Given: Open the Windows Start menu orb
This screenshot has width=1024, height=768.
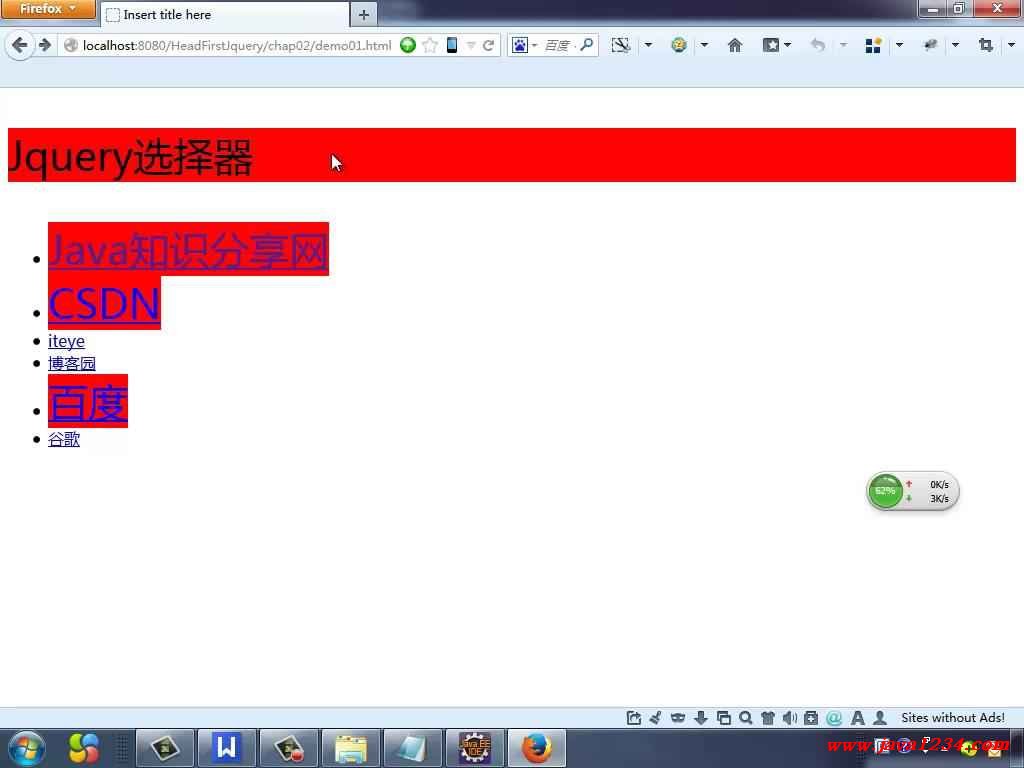Looking at the screenshot, I should pos(27,748).
